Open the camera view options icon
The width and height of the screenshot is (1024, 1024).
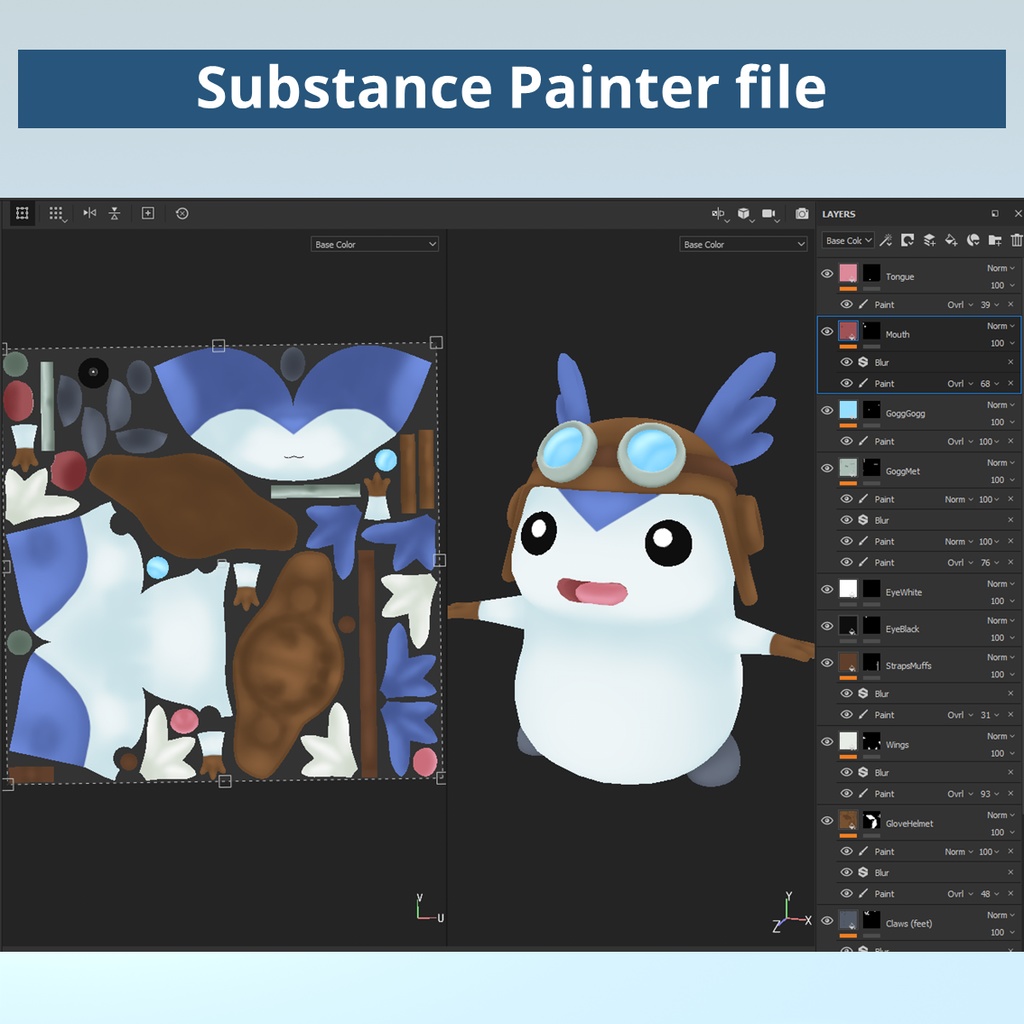[770, 214]
